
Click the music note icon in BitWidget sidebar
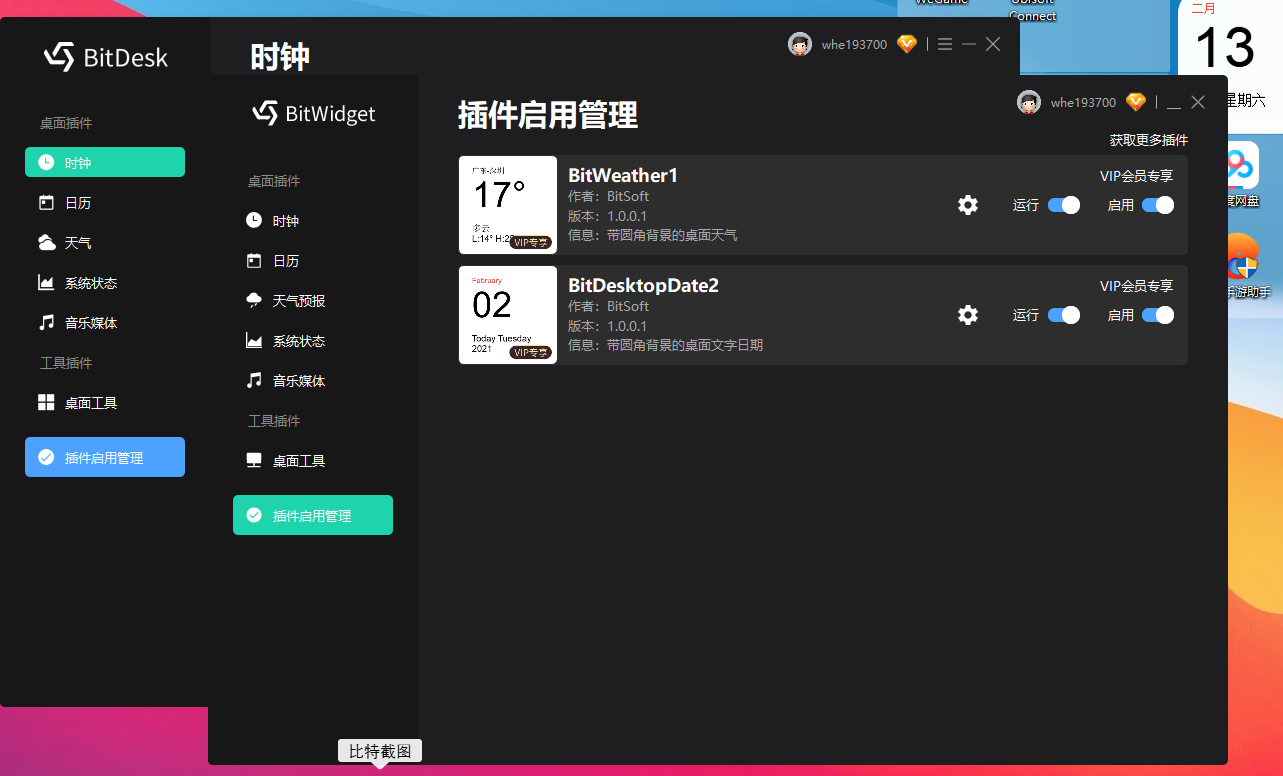[254, 380]
